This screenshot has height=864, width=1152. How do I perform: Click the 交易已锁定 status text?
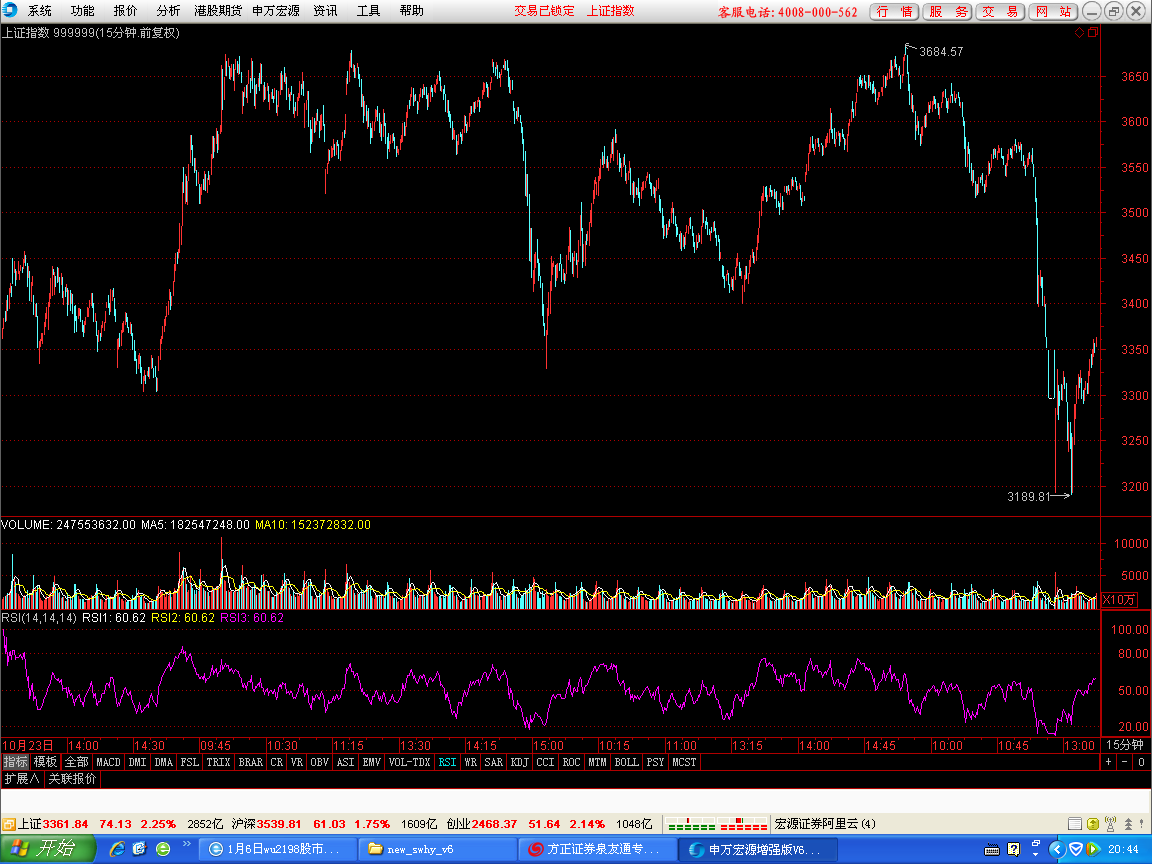tap(544, 11)
